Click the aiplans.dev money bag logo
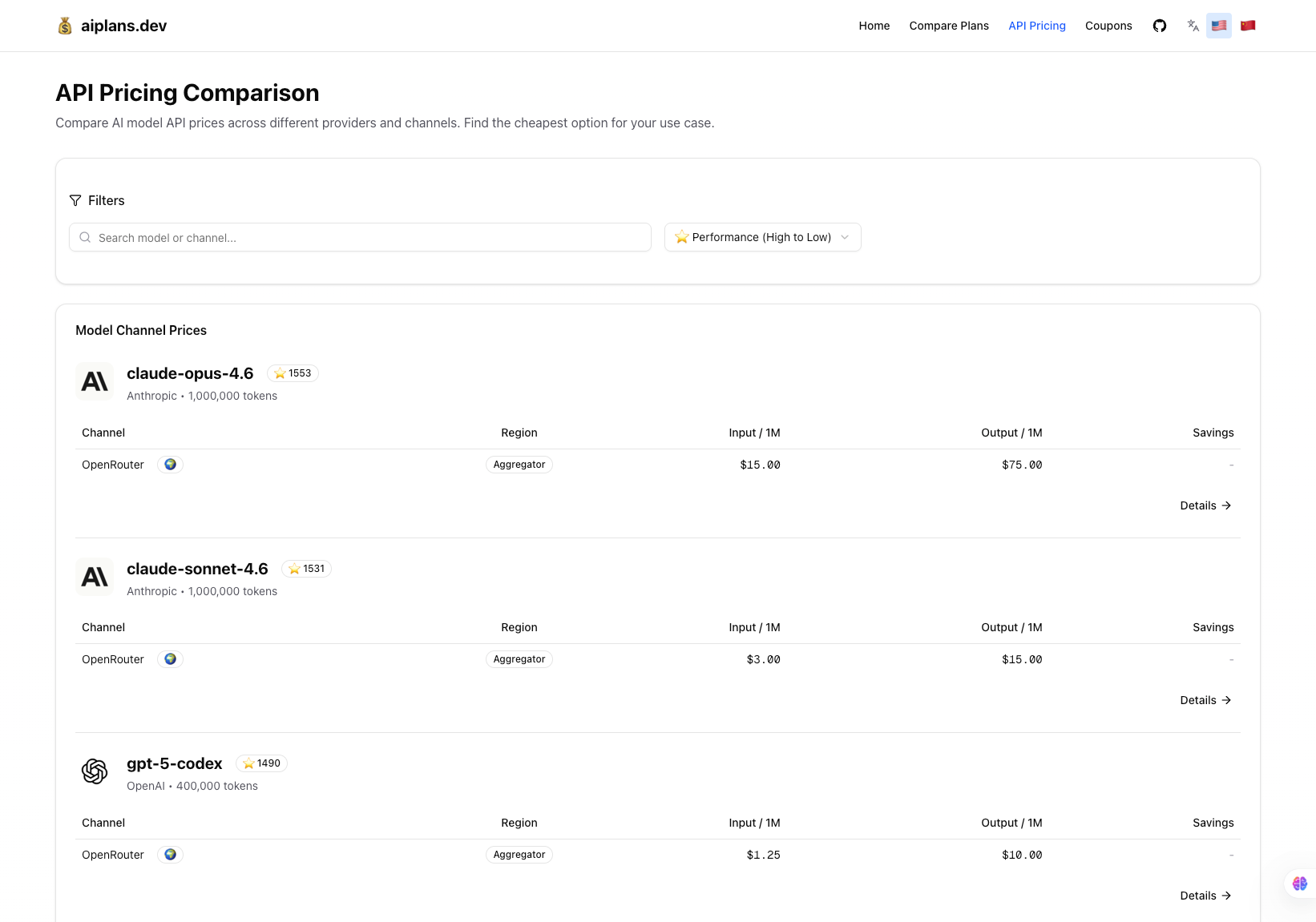Viewport: 1316px width, 922px height. pyautogui.click(x=65, y=25)
